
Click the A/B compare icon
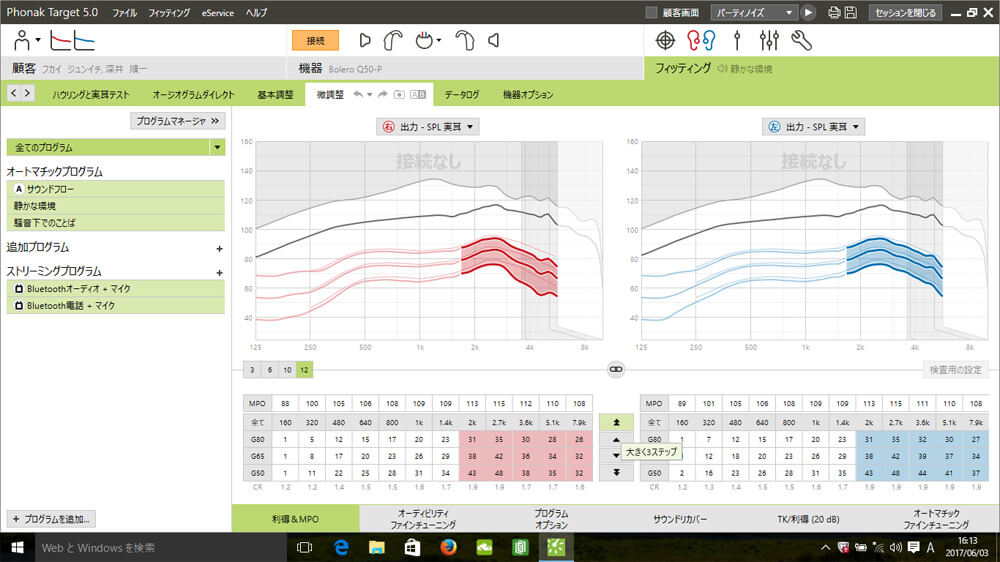[x=418, y=94]
